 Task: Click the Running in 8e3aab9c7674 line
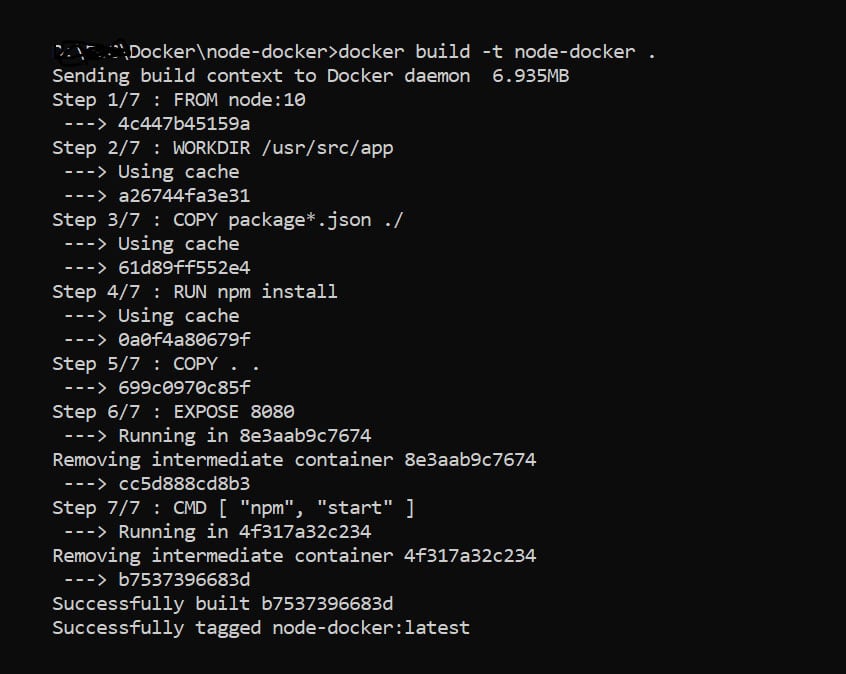(244, 436)
